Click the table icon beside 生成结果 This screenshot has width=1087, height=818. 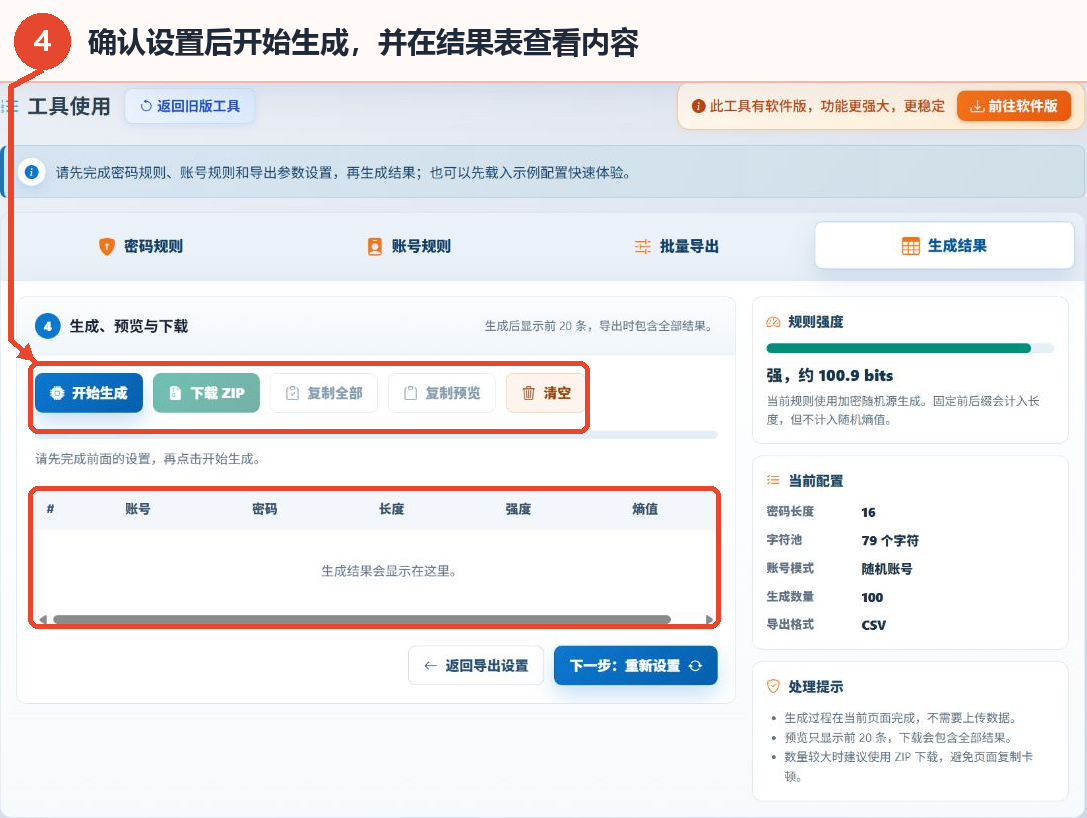(x=910, y=246)
